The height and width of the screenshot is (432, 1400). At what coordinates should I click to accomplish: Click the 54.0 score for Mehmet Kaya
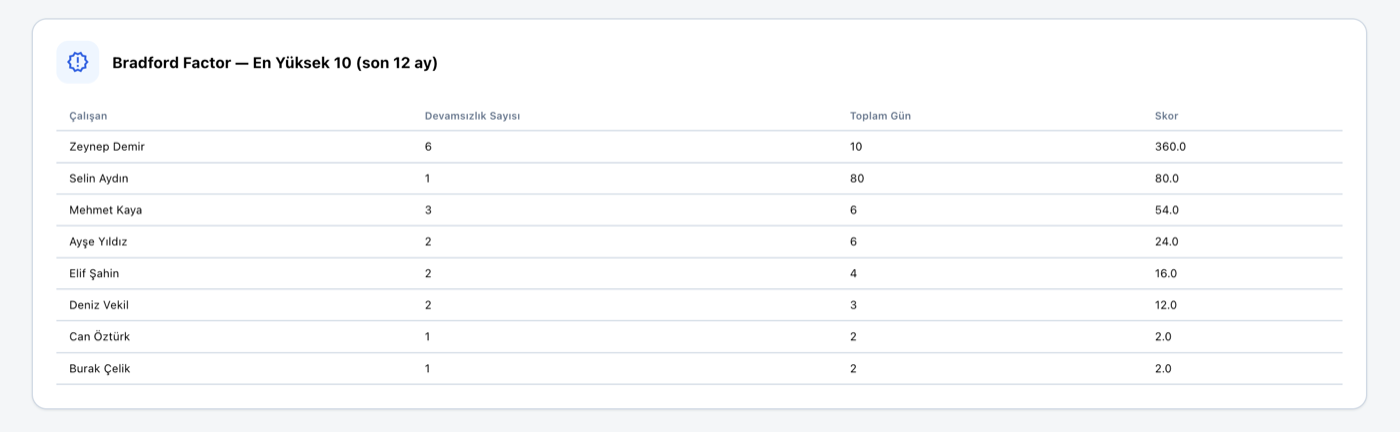tap(1167, 210)
